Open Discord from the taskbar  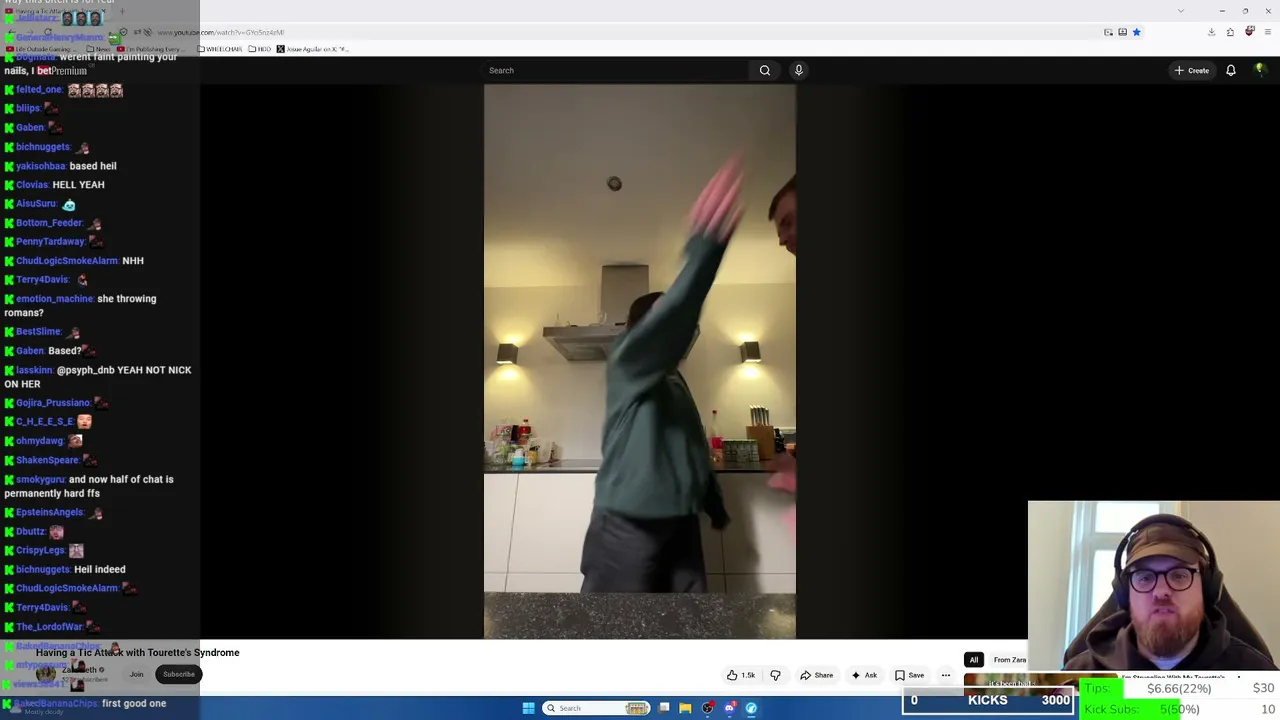point(730,708)
